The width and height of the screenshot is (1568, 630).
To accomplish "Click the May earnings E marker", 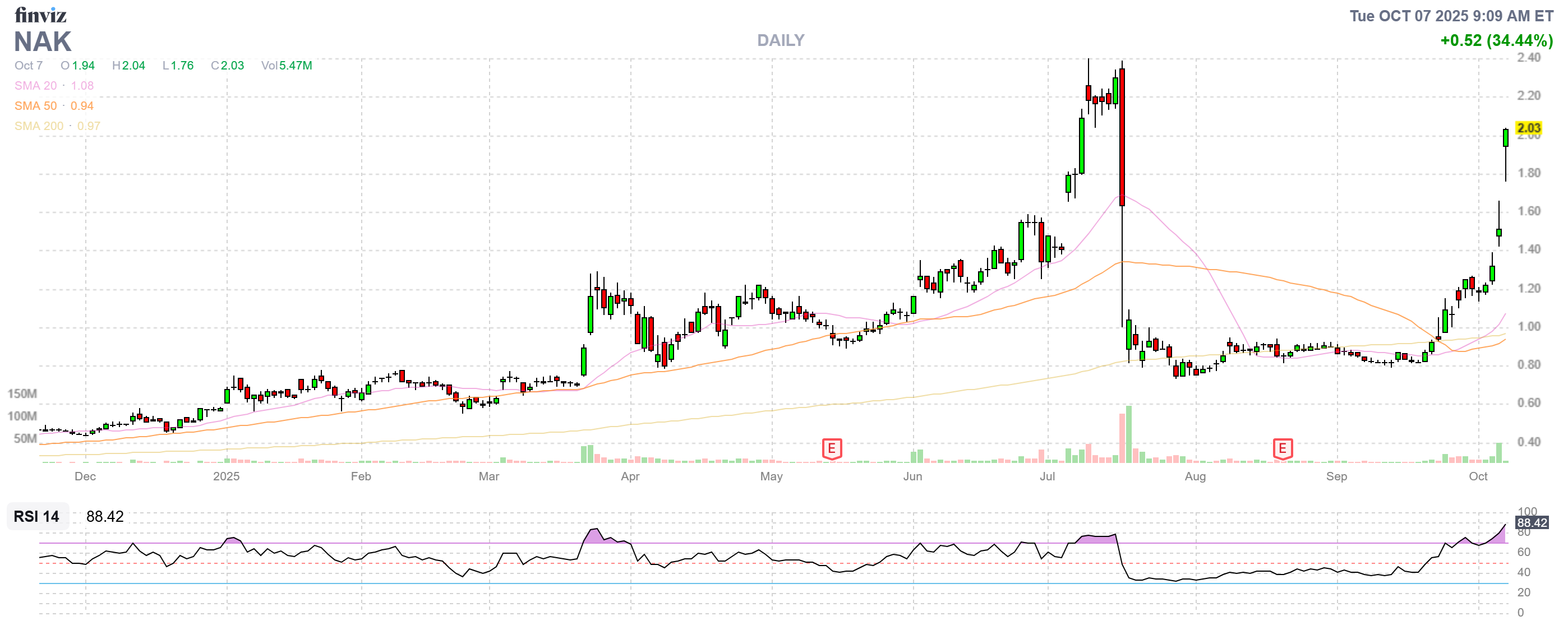I will coord(832,449).
